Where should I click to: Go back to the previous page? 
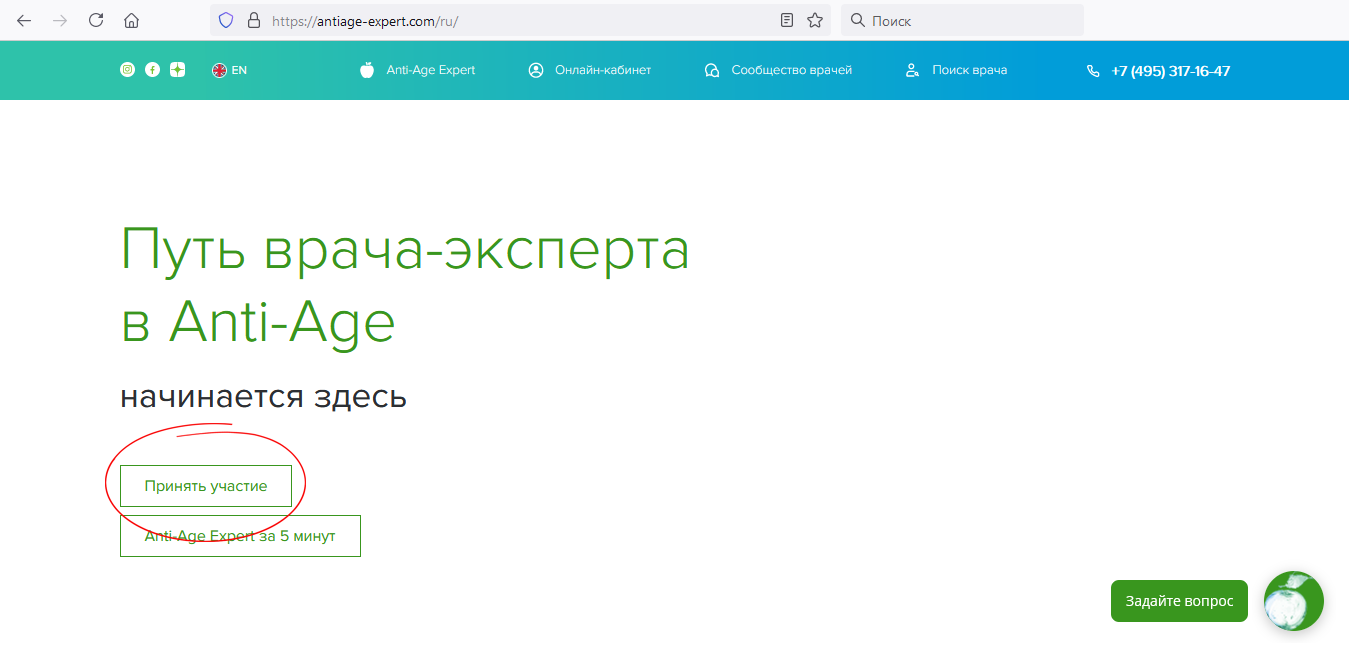[x=24, y=20]
